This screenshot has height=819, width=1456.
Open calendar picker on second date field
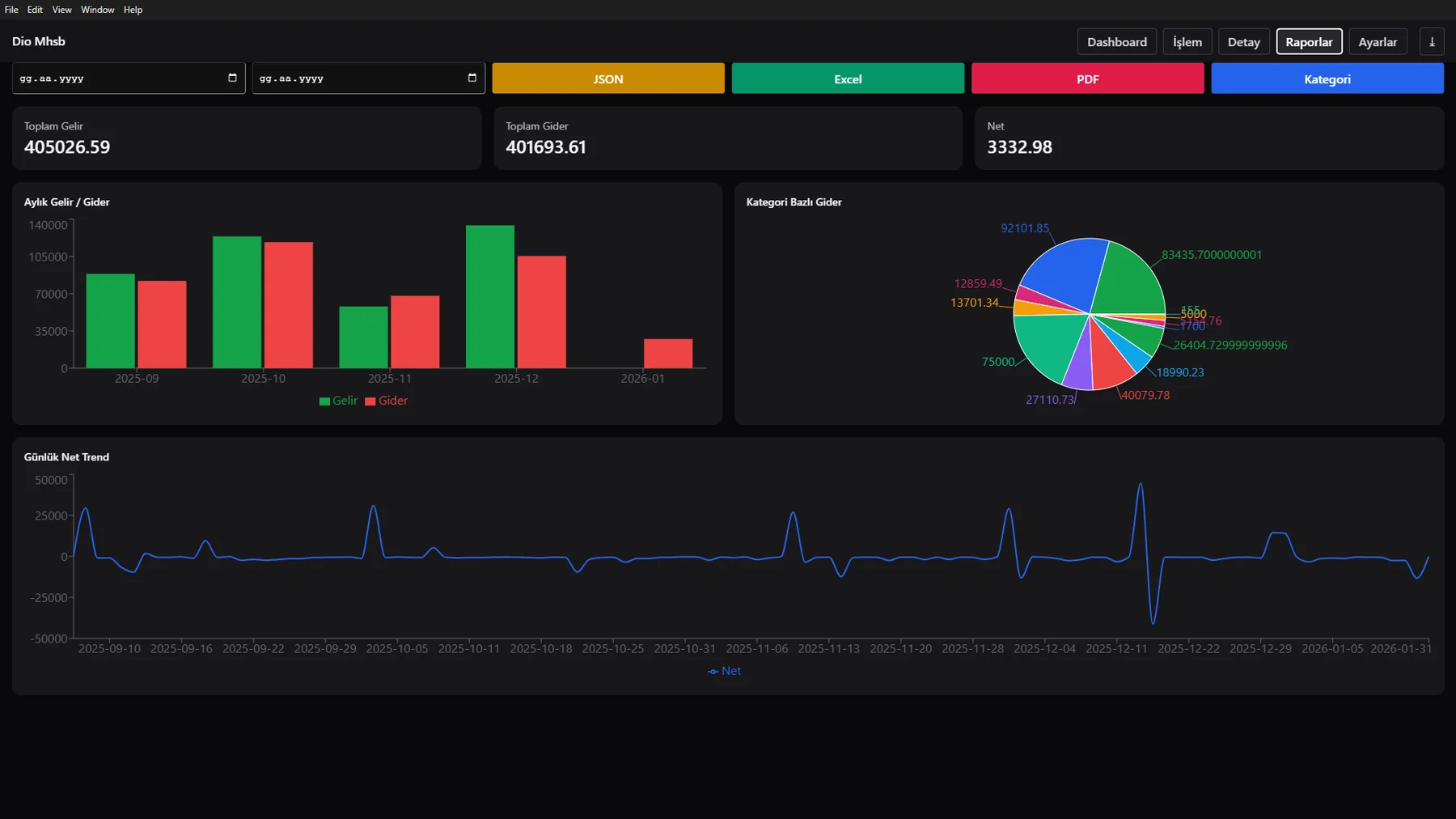[x=472, y=79]
